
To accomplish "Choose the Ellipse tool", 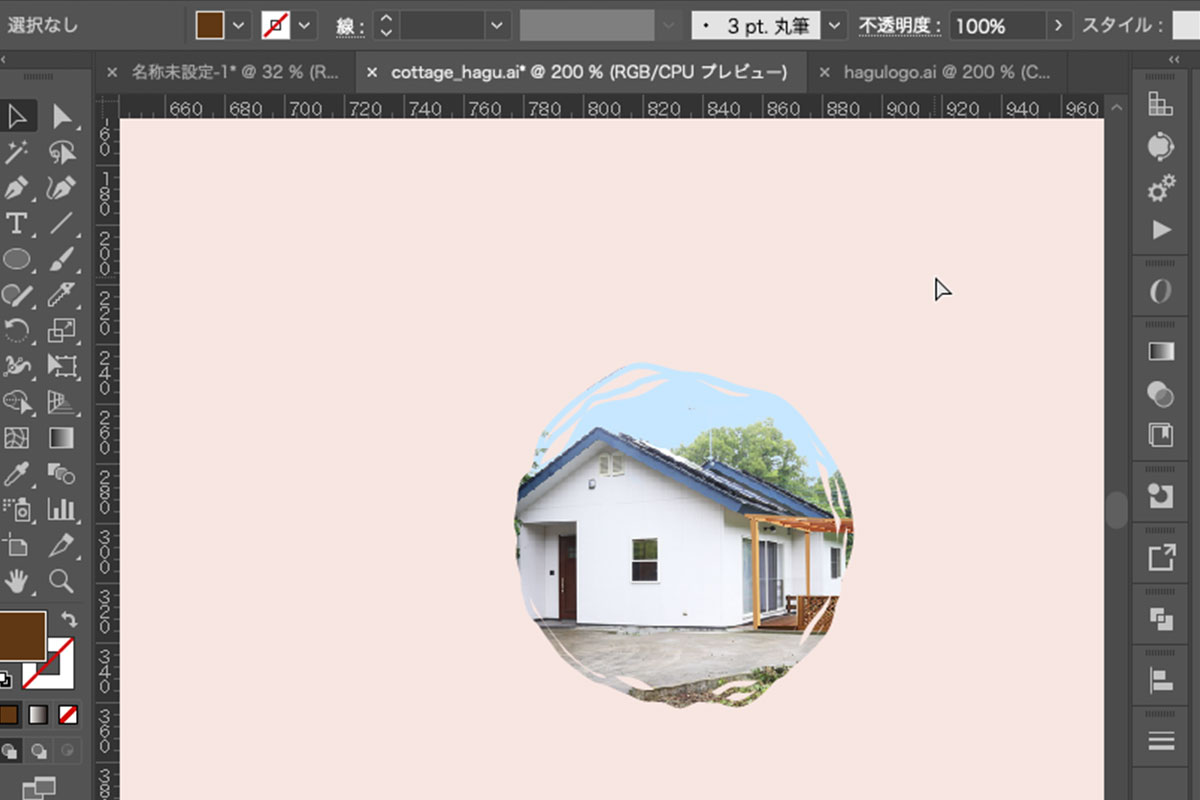I will [x=16, y=259].
